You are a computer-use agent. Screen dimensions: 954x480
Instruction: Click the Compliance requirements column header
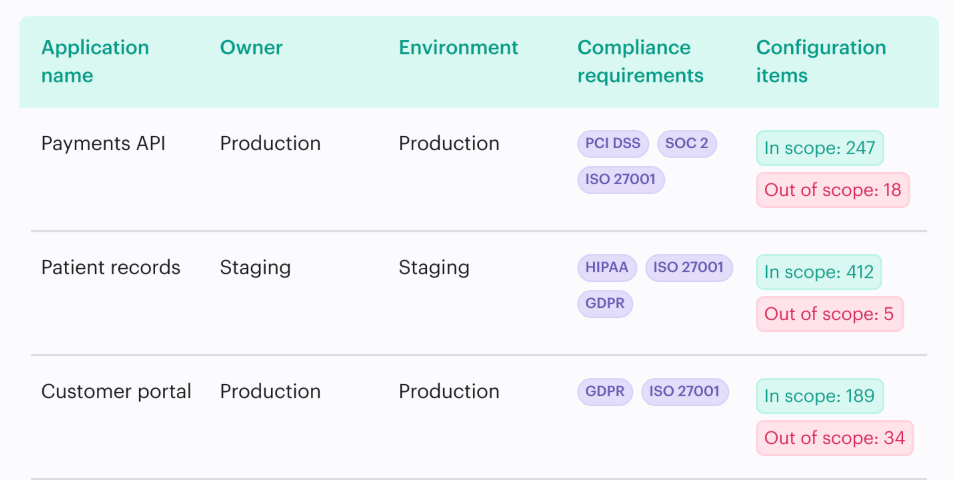pyautogui.click(x=640, y=61)
